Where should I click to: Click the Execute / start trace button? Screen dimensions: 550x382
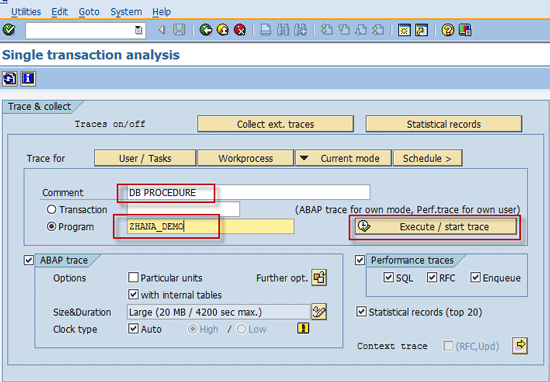click(x=436, y=227)
